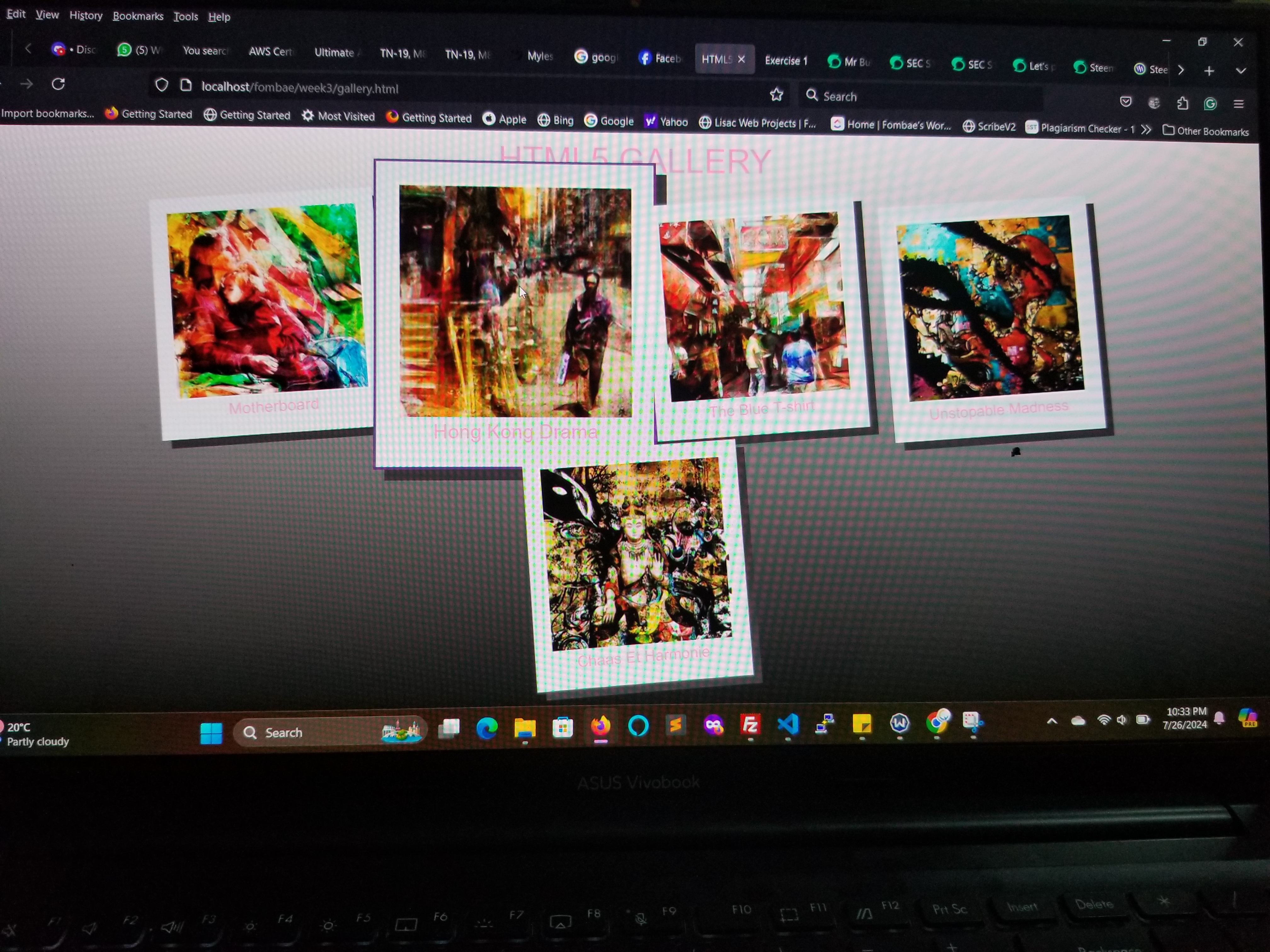Viewport: 1270px width, 952px height.
Task: Open the Grammarly extension icon
Action: (1210, 104)
